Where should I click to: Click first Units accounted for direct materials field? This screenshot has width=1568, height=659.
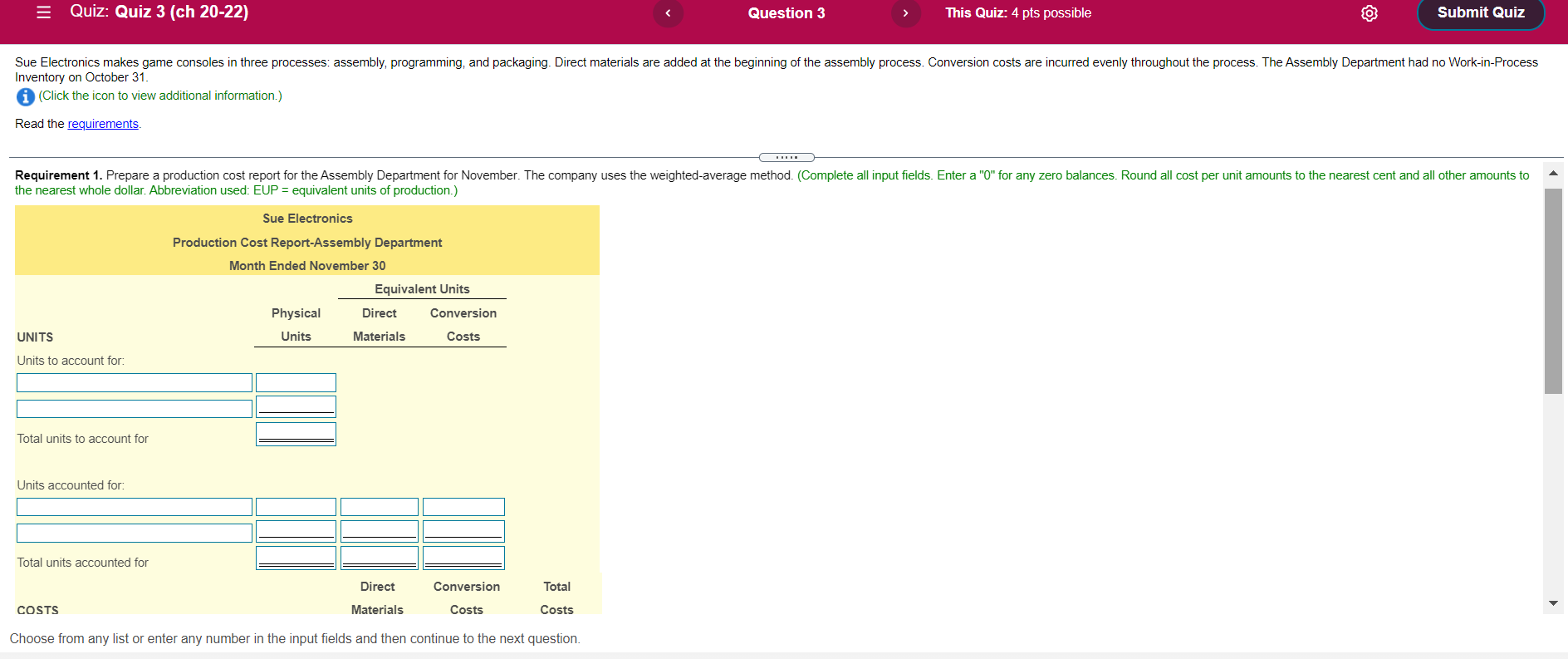point(380,507)
